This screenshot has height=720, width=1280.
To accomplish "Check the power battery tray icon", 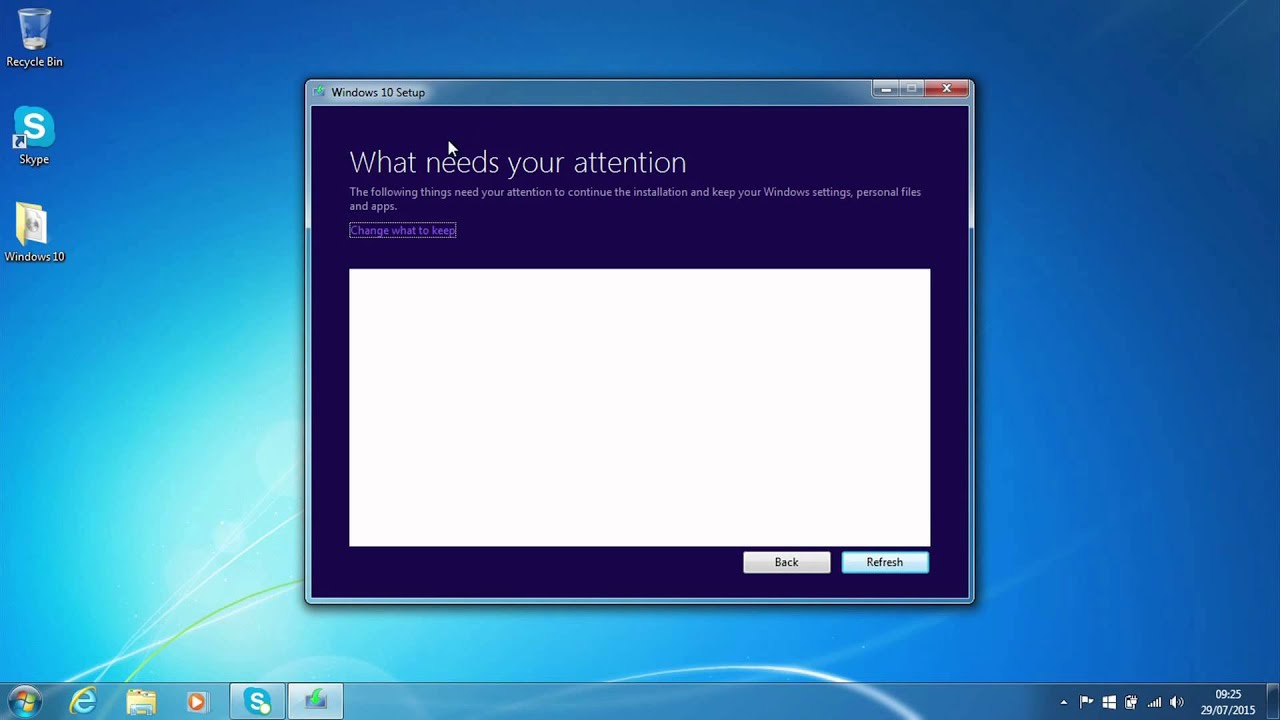I will [x=1131, y=702].
